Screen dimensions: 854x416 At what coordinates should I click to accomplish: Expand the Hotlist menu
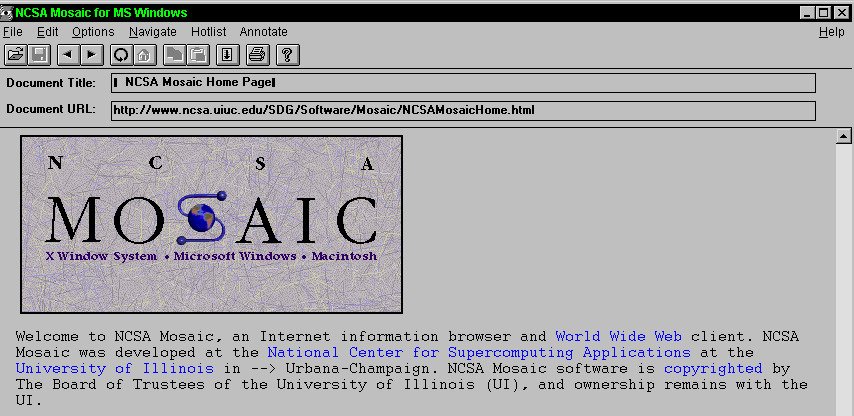click(x=208, y=32)
